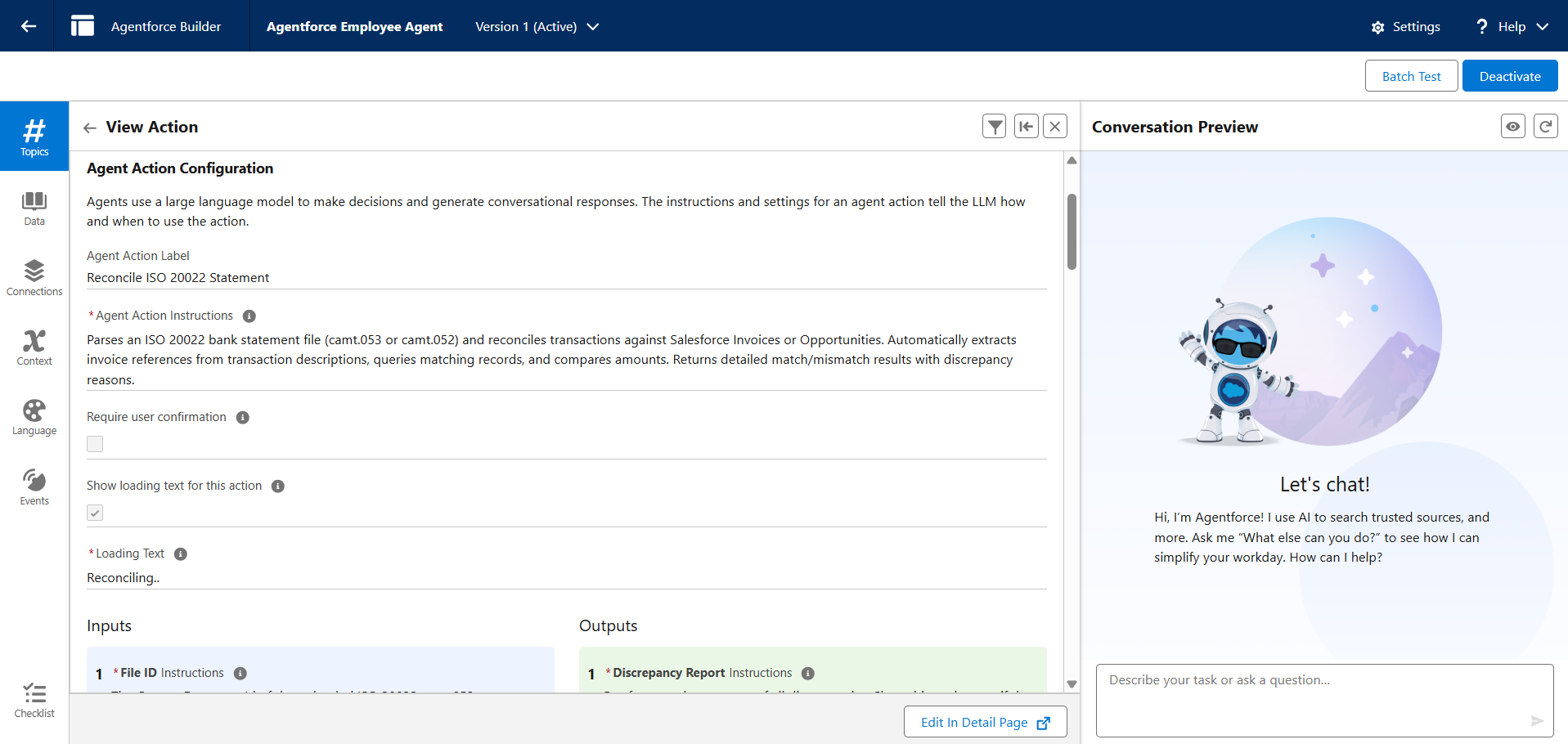Image resolution: width=1568 pixels, height=744 pixels.
Task: Click the panel scrollbar up arrow
Action: (x=1072, y=160)
